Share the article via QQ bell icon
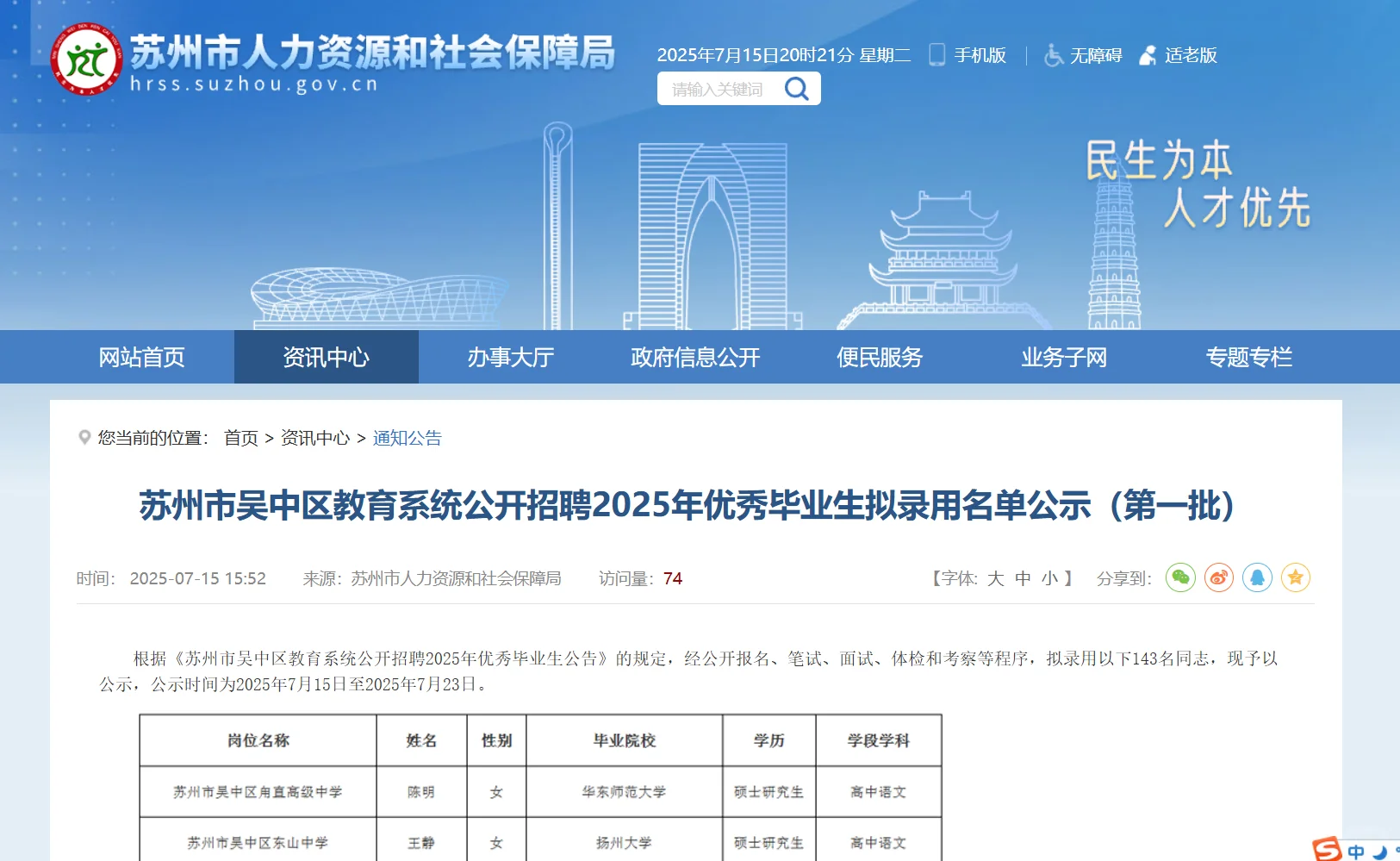Screen dimensions: 1400x861 [x=1258, y=577]
